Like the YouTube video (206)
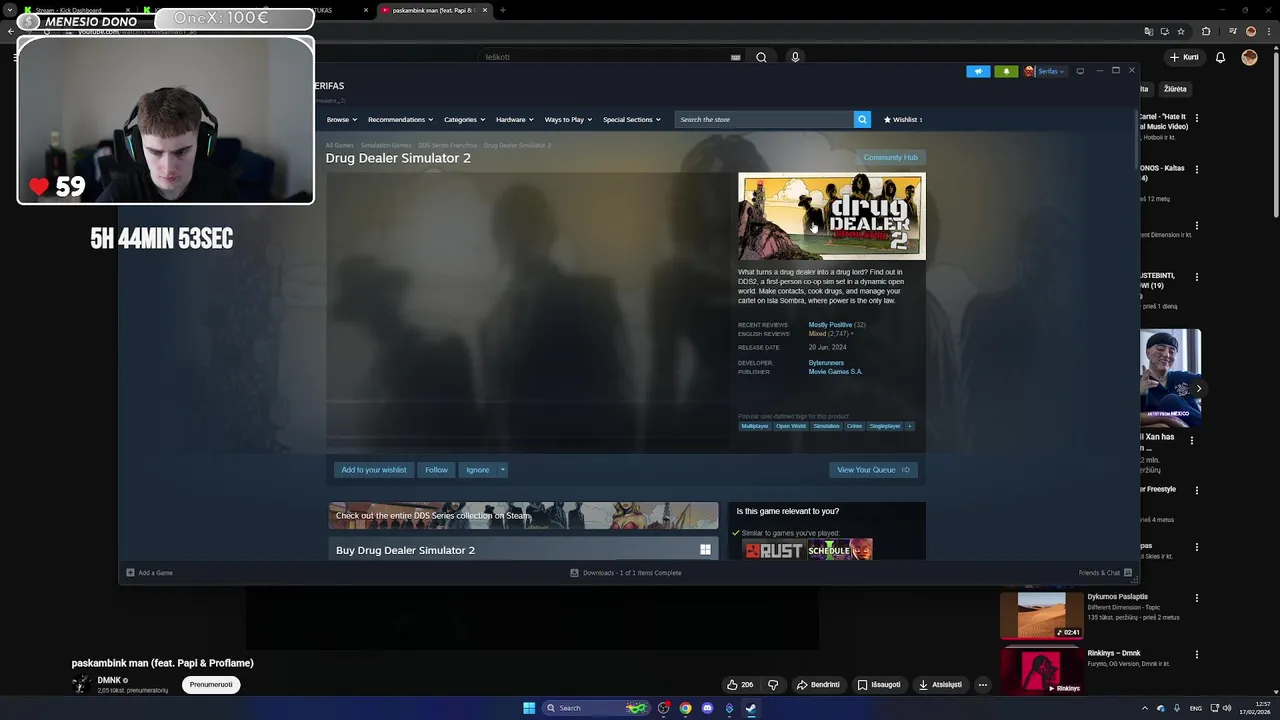 [740, 685]
